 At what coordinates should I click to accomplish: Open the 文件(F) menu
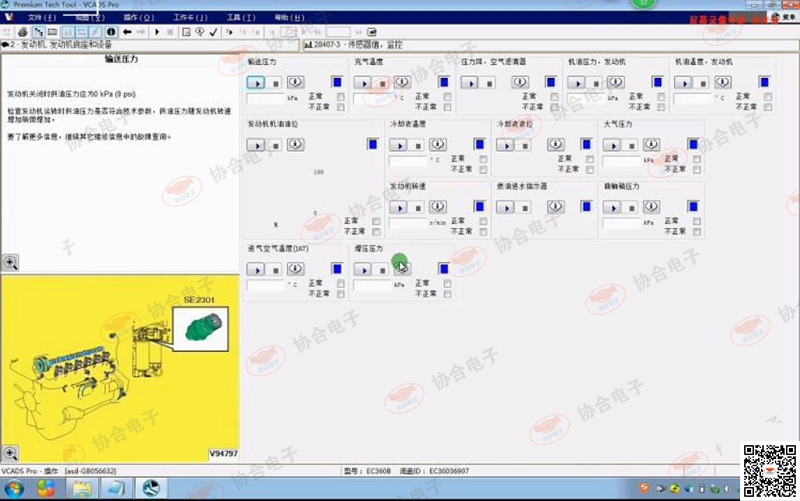pos(42,18)
